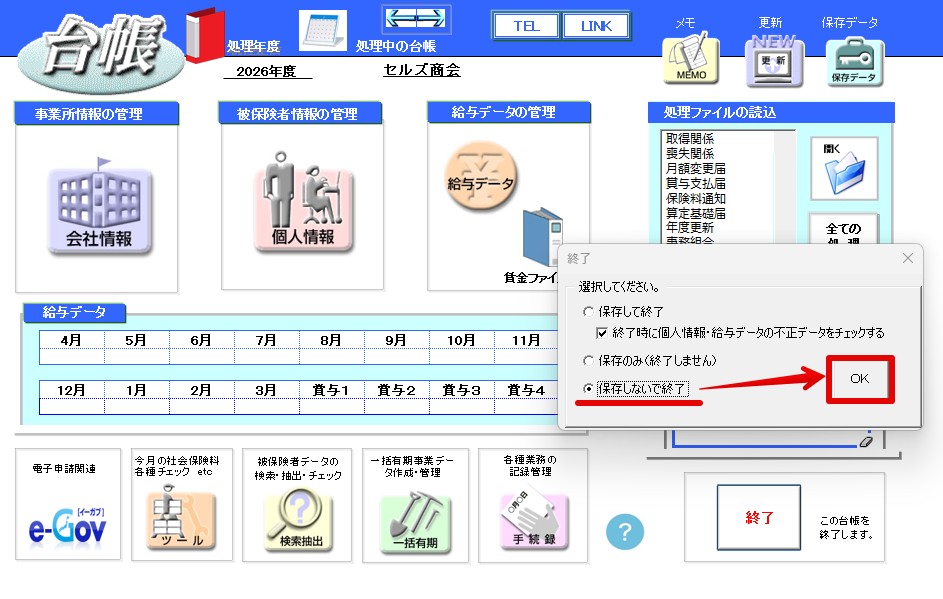
Task: Open the 手続録 procedure record icon
Action: point(533,520)
